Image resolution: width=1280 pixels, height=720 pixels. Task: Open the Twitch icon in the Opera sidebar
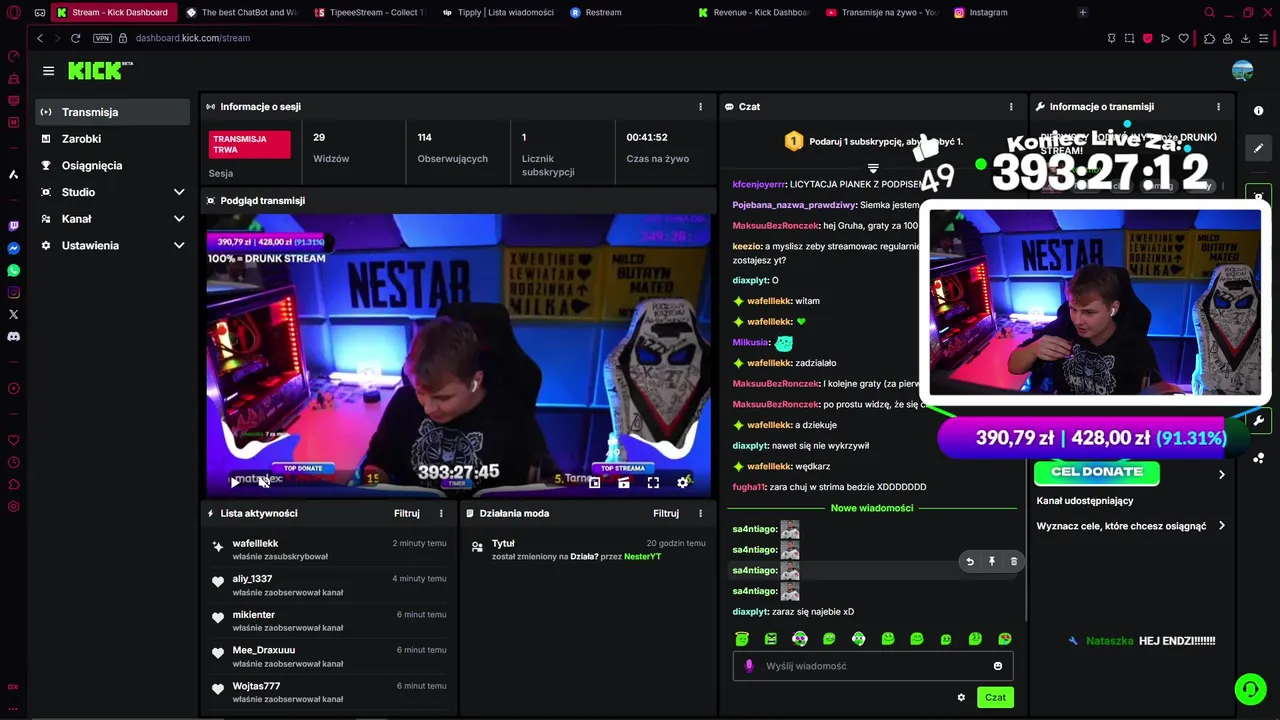tap(13, 226)
